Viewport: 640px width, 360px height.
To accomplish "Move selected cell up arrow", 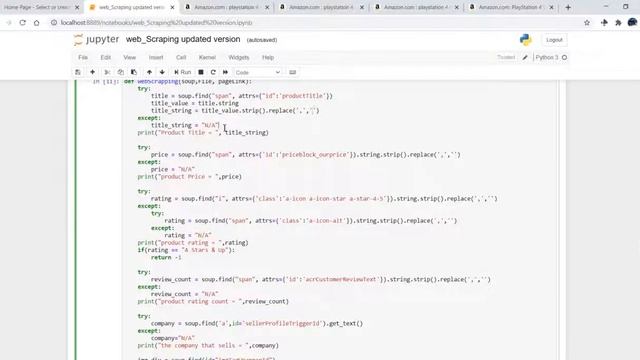I will point(149,72).
